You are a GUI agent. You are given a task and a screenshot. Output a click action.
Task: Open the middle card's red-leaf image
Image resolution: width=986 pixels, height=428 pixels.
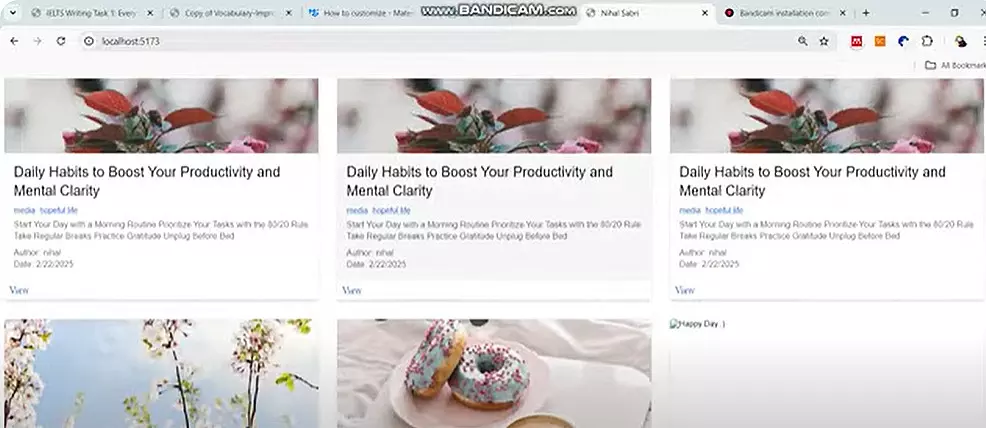pos(494,116)
